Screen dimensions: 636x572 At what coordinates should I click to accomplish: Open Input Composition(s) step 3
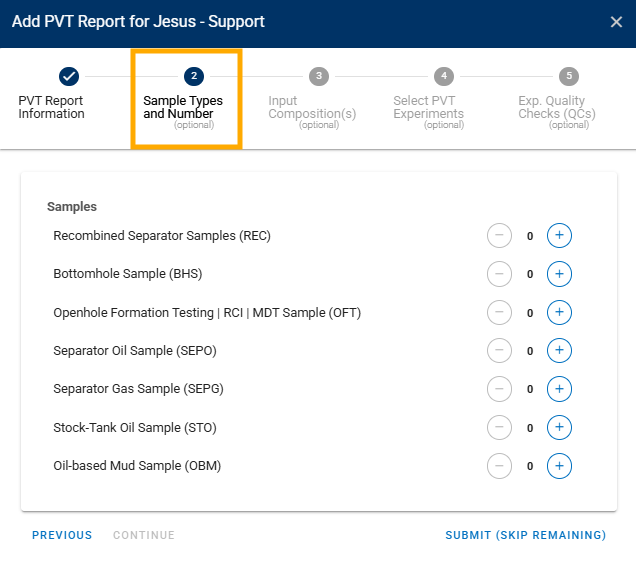point(312,99)
